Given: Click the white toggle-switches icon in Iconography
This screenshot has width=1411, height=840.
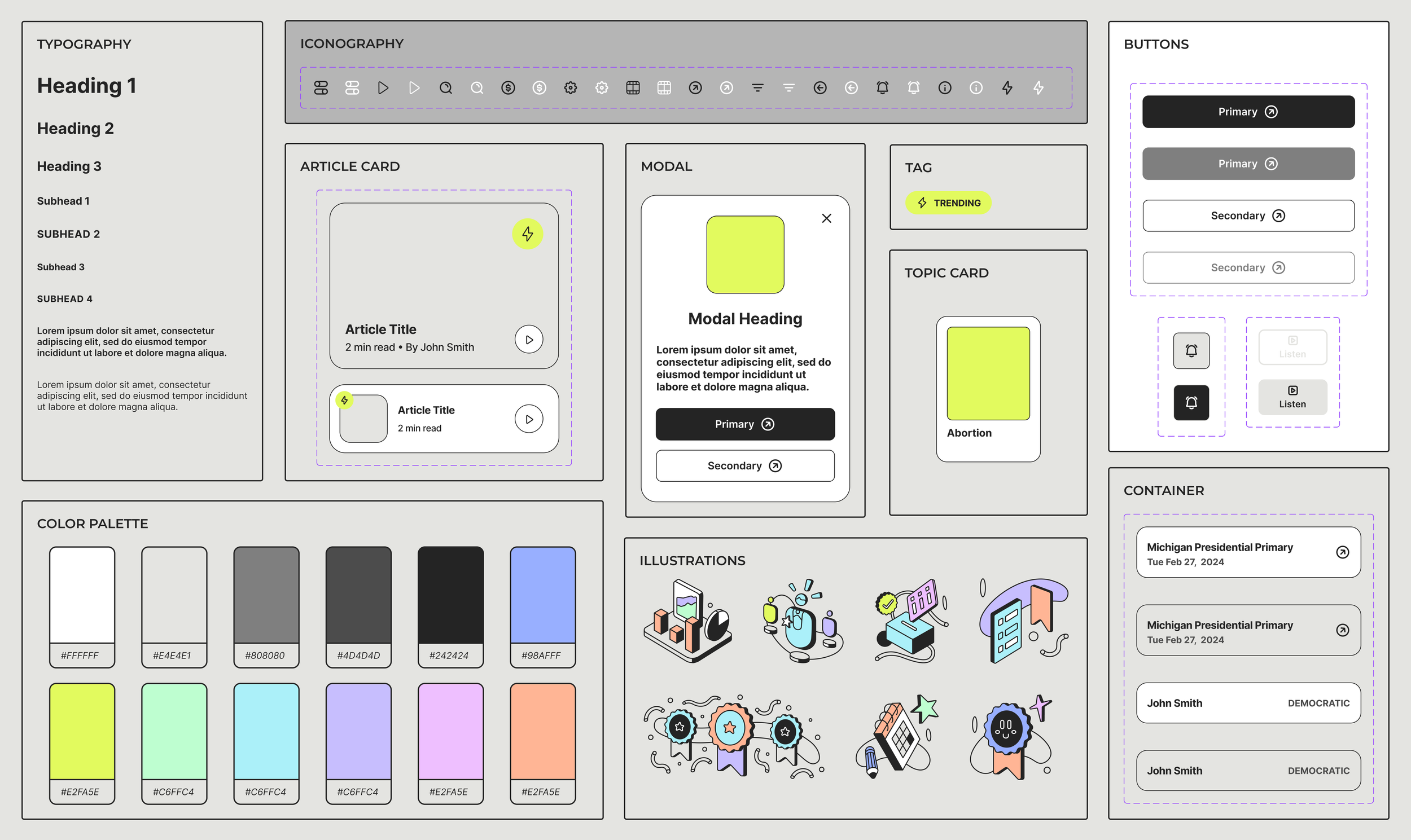Looking at the screenshot, I should click(352, 88).
